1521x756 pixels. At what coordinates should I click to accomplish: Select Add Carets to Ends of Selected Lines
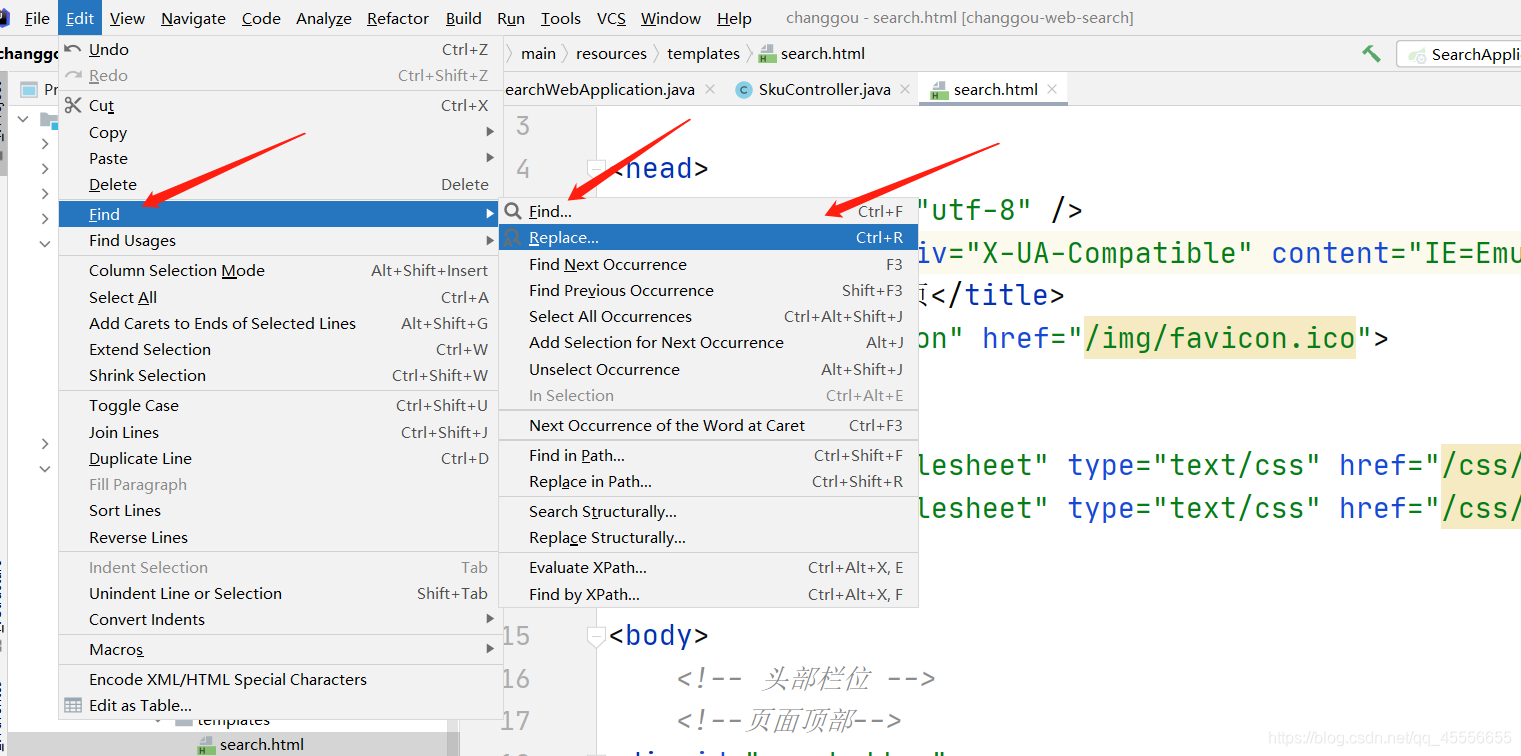click(x=279, y=323)
